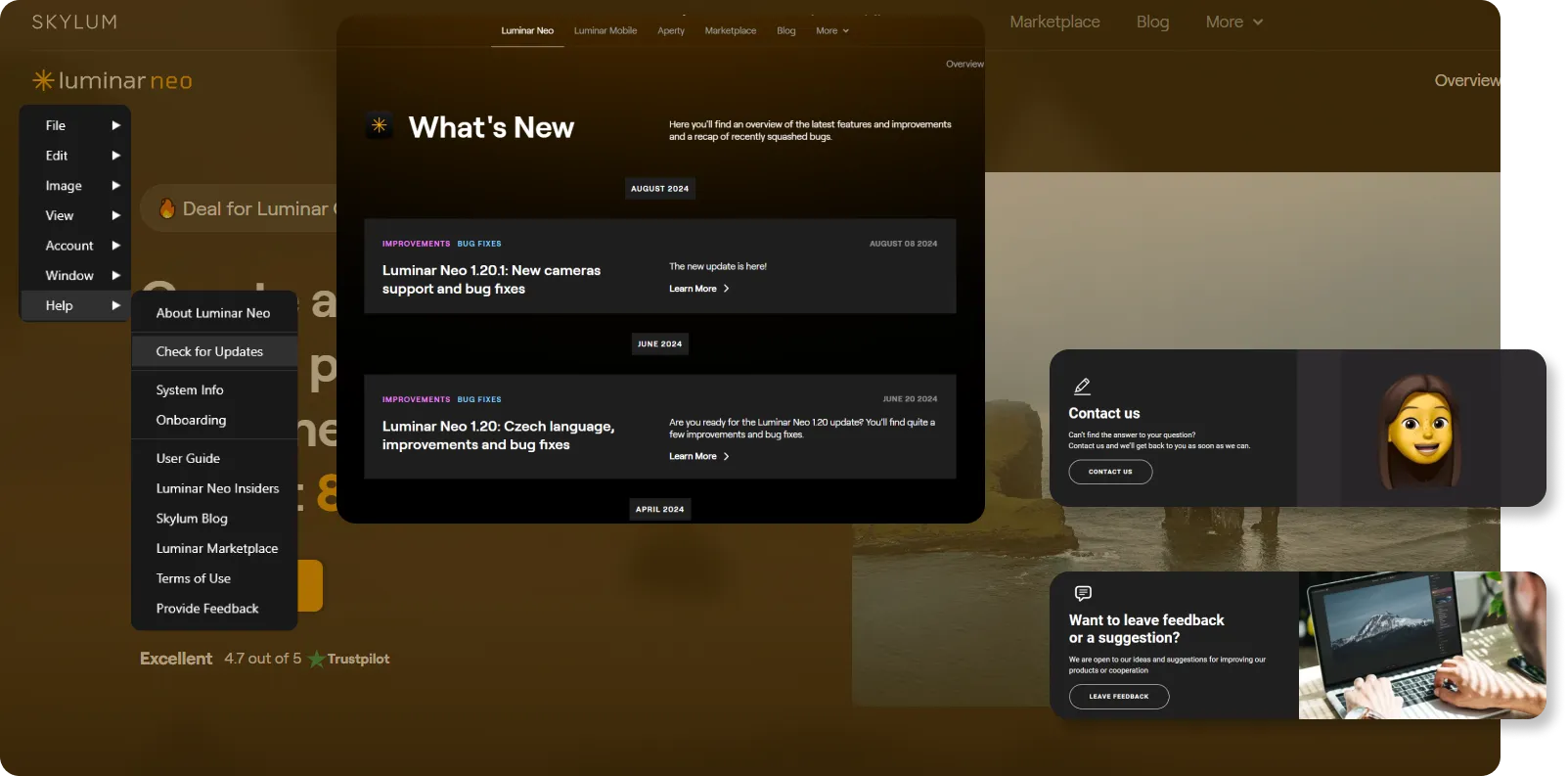Open Marketplace tab in What's New window

tap(731, 30)
